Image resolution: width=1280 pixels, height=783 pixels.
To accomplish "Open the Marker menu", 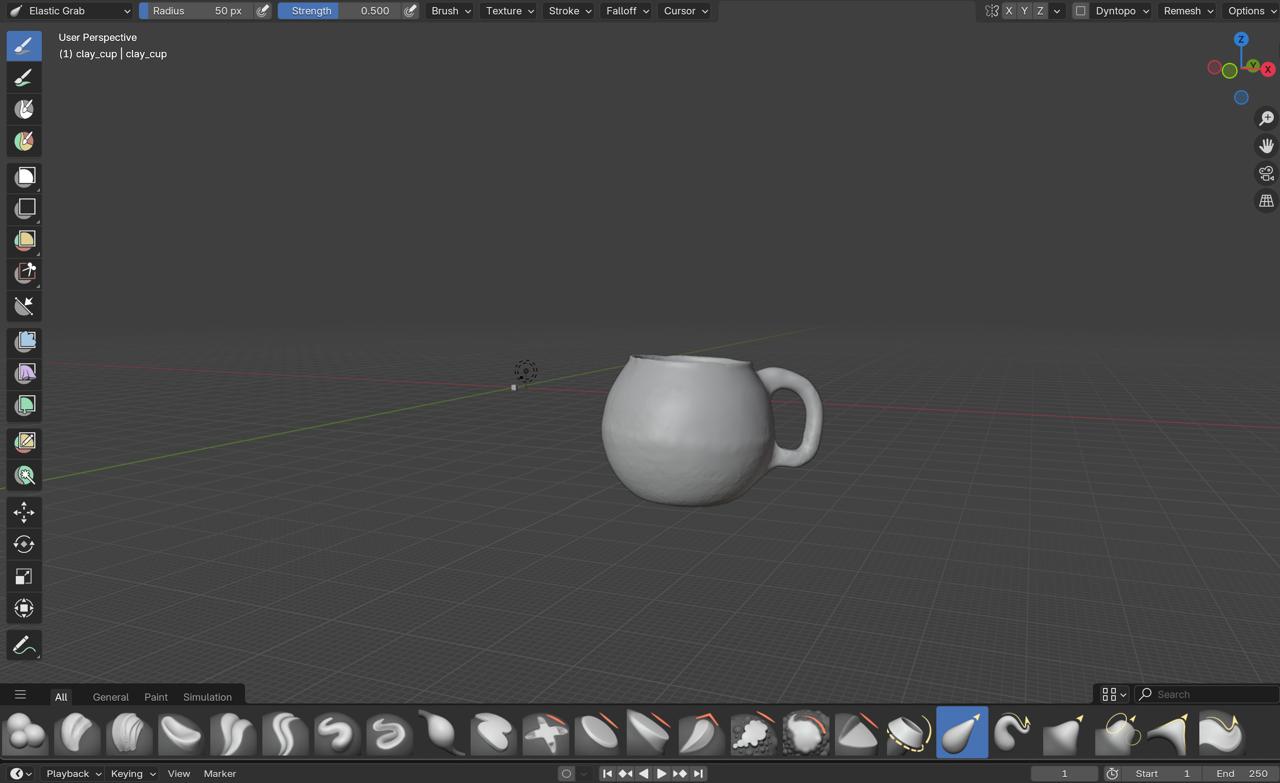I will pyautogui.click(x=220, y=773).
